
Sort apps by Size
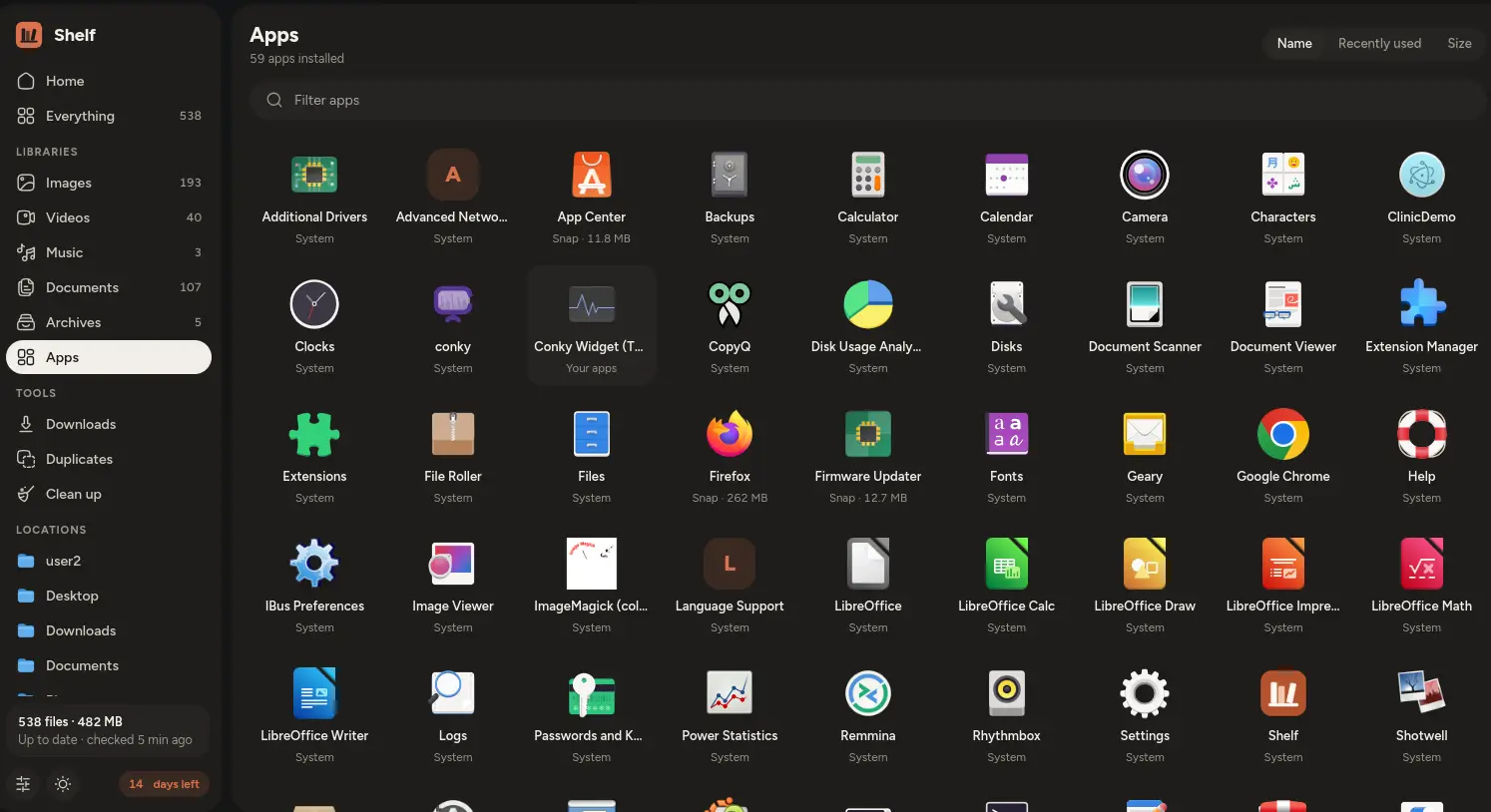click(1459, 43)
